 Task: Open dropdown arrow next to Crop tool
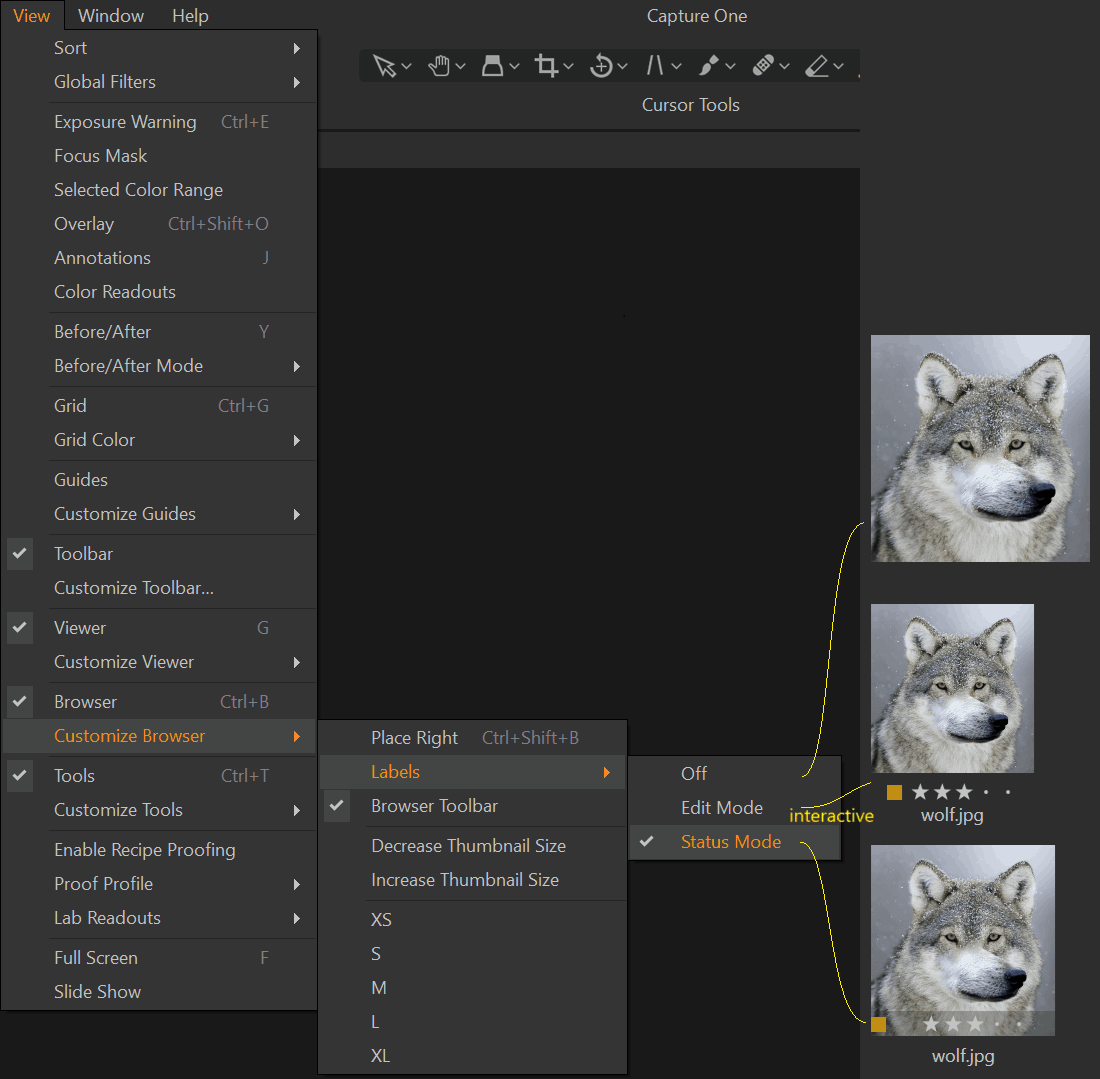tap(568, 67)
